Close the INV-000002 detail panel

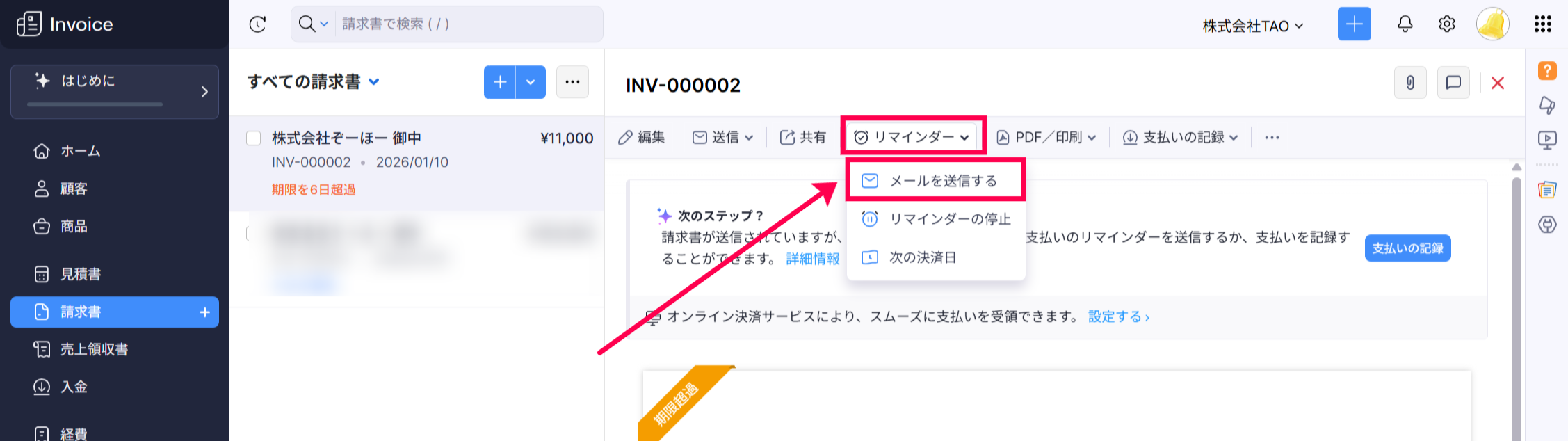point(1497,83)
